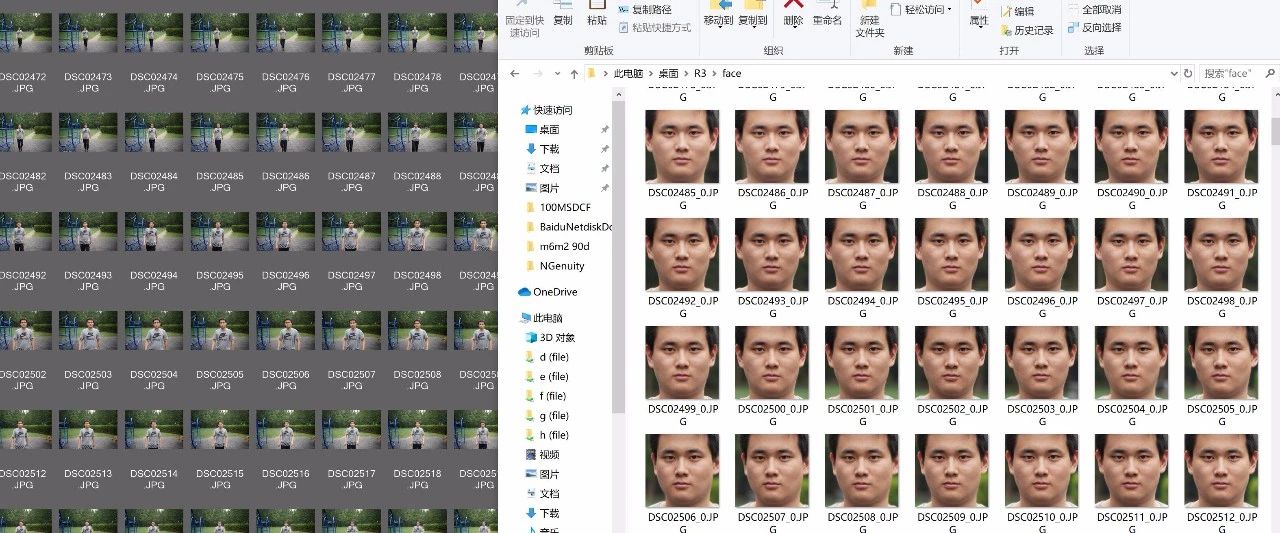Click breadcrumb chevron between 此电脑 and 桌面
The image size is (1280, 533).
(651, 74)
